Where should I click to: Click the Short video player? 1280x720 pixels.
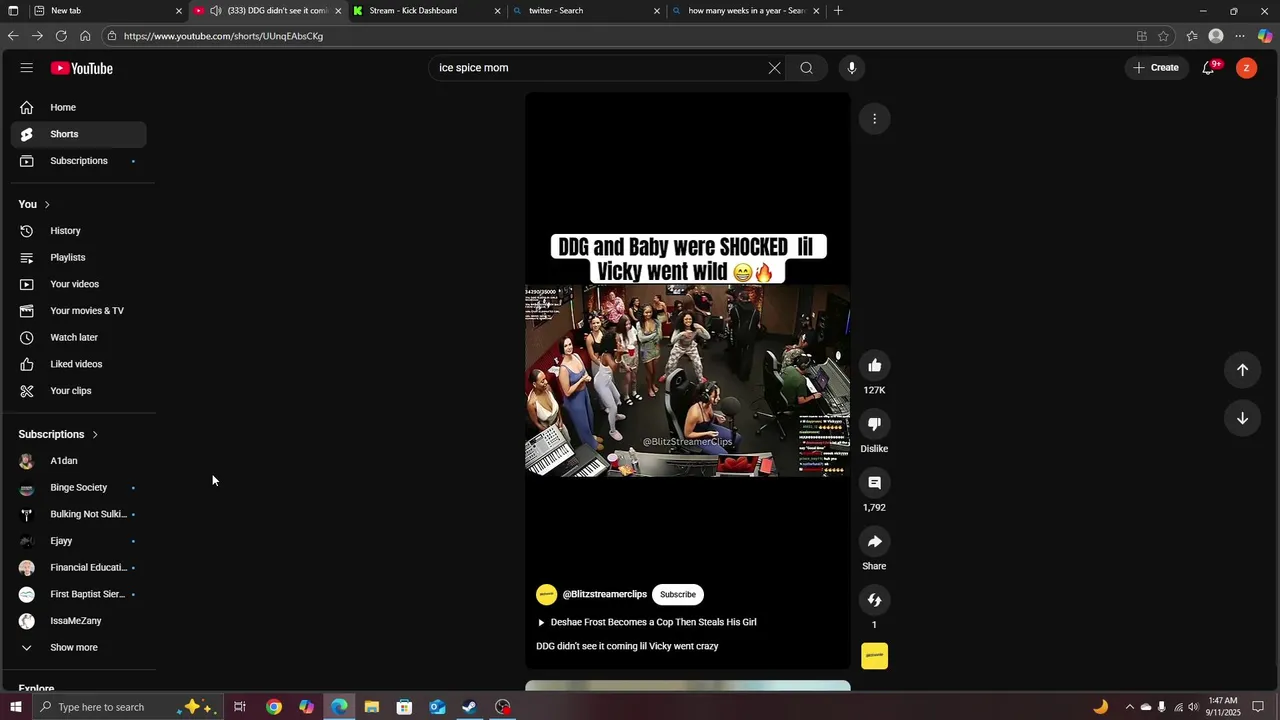pyautogui.click(x=688, y=380)
